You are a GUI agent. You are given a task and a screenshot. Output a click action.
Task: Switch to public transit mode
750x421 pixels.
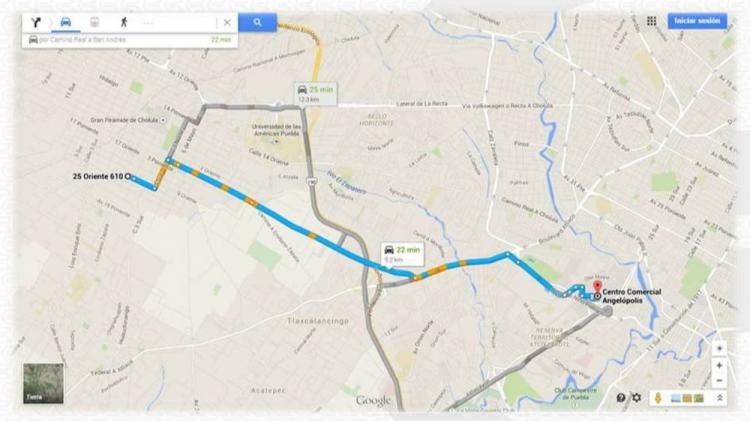(95, 22)
